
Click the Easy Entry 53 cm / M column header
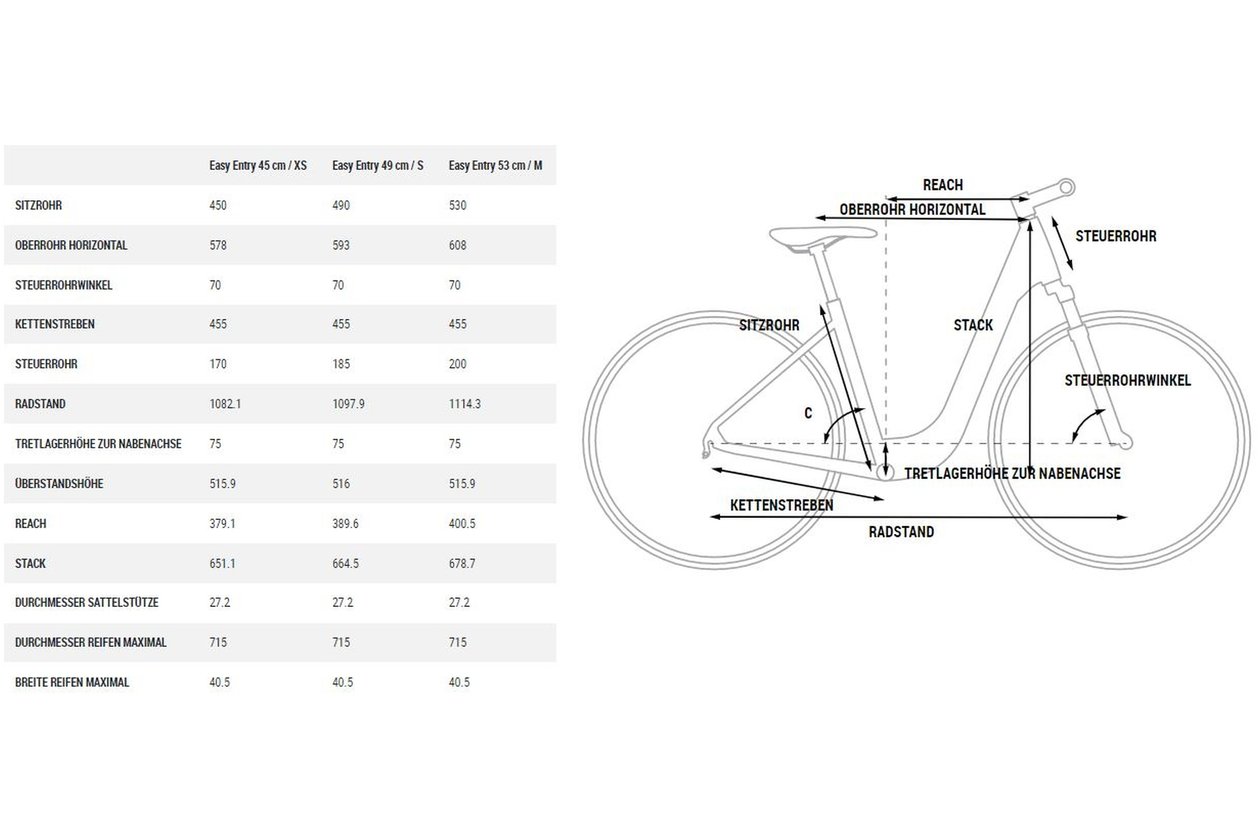495,165
